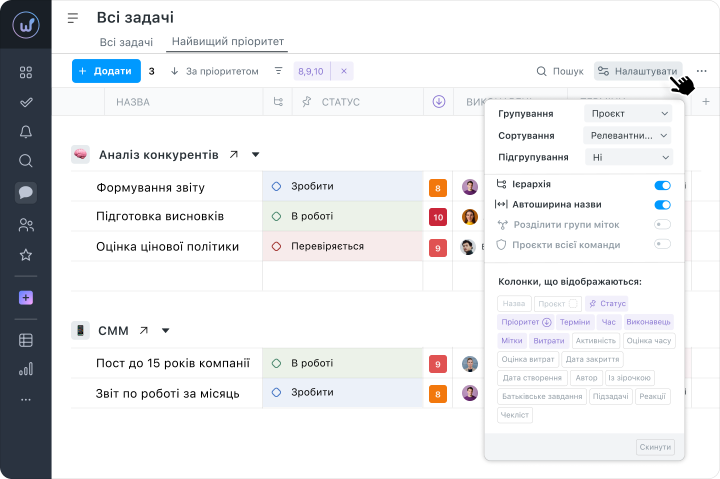Screen dimensions: 720x479
Task: Click the three-dots more options icon
Action: [702, 71]
